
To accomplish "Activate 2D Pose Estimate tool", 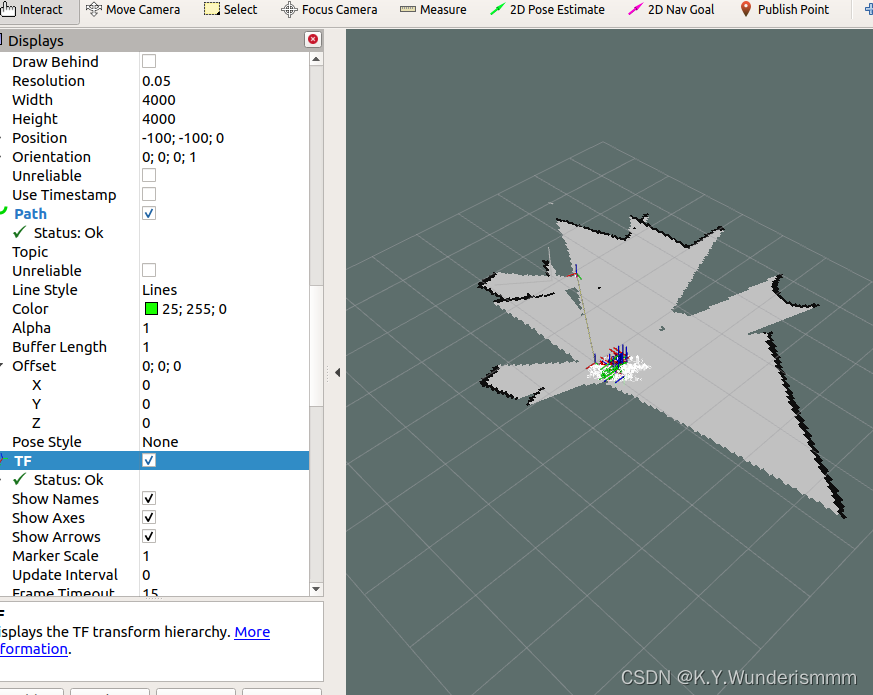I will pos(547,9).
